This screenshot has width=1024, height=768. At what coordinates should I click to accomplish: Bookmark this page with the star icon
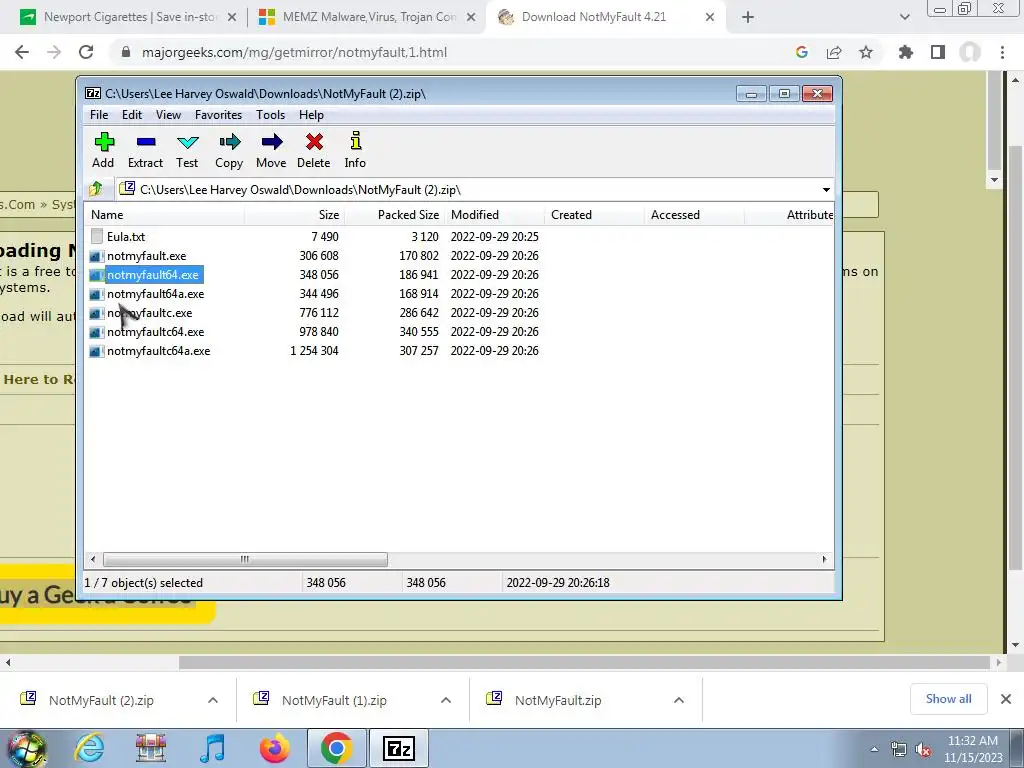866,52
